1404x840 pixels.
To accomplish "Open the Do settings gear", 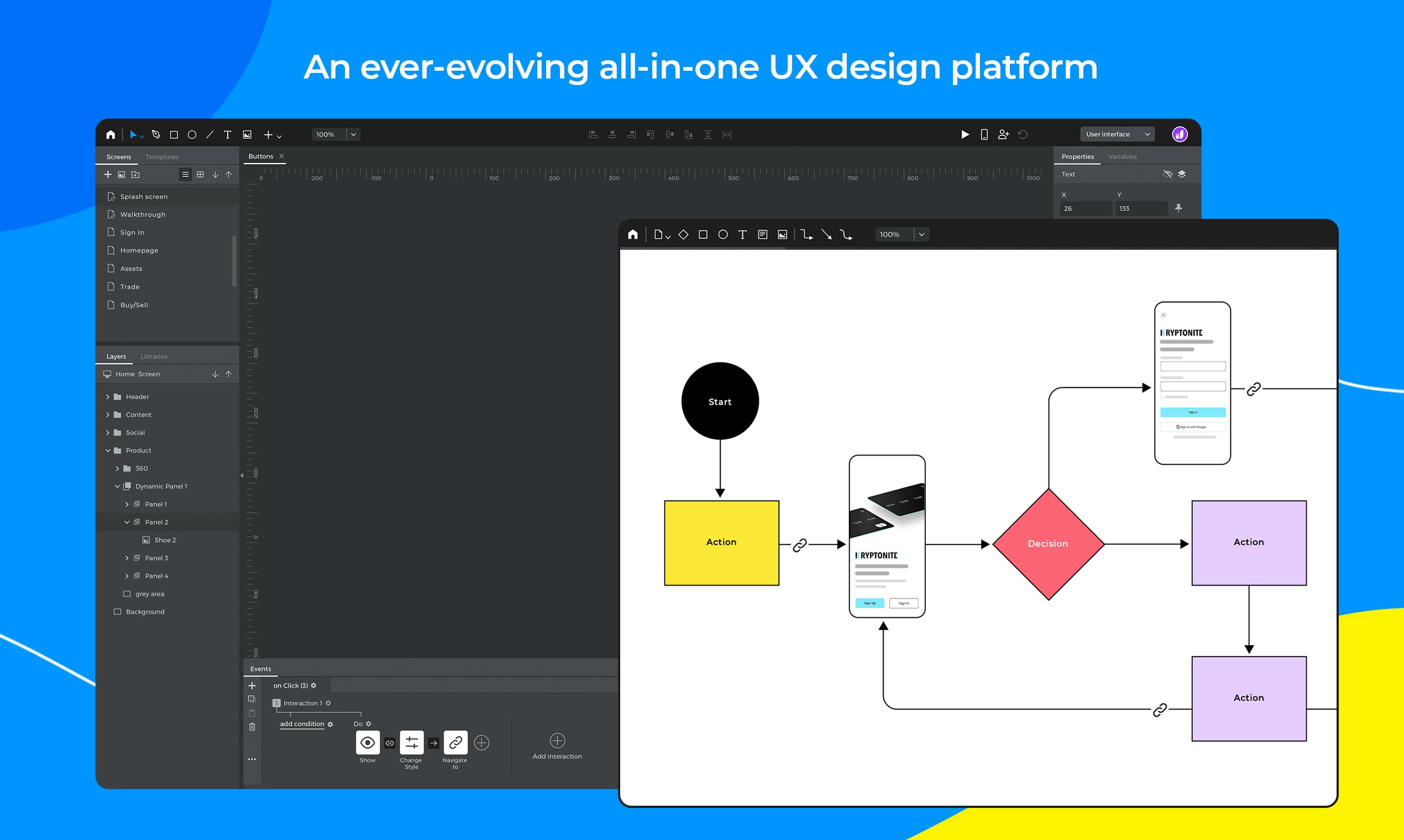I will 369,724.
